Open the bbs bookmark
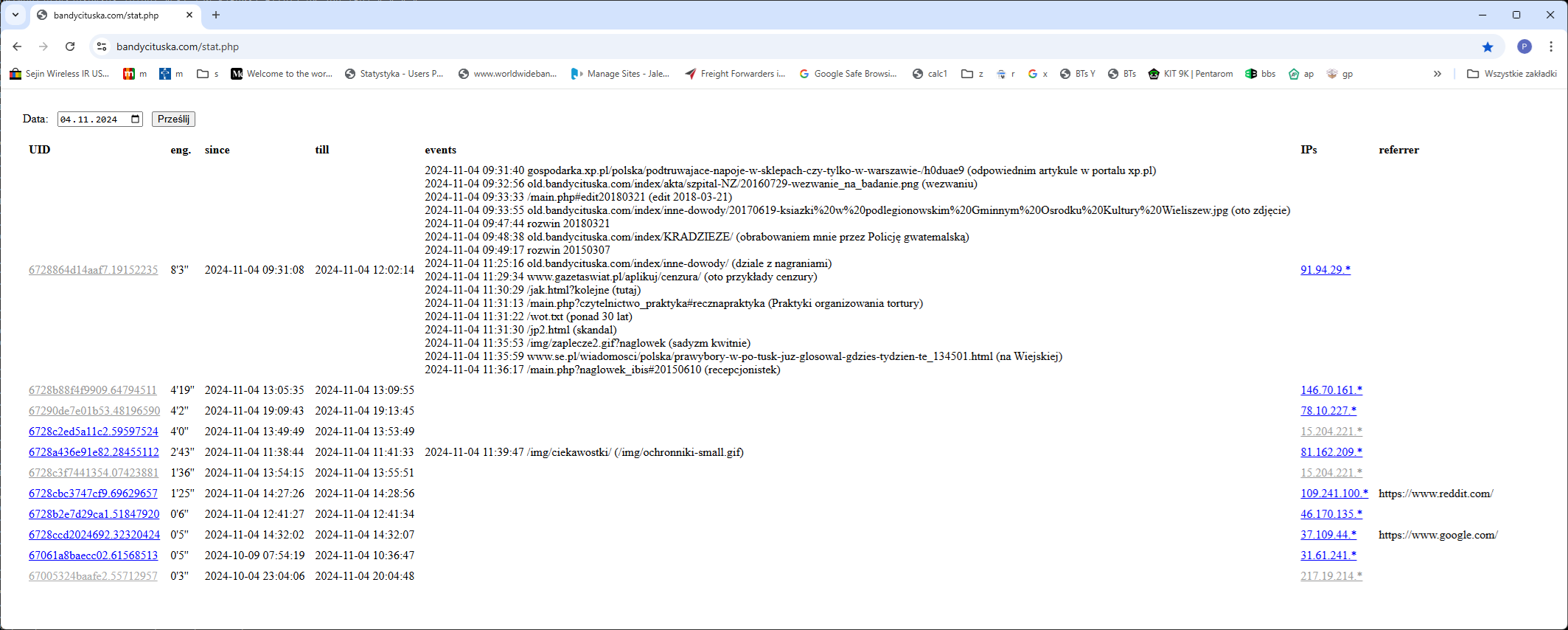This screenshot has height=630, width=1568. (1261, 74)
